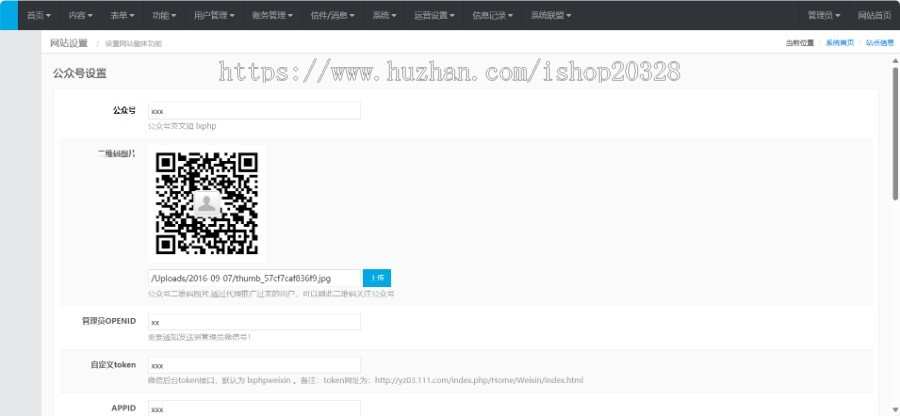Open the 管理员 account menu
The height and width of the screenshot is (416, 900).
[x=824, y=15]
